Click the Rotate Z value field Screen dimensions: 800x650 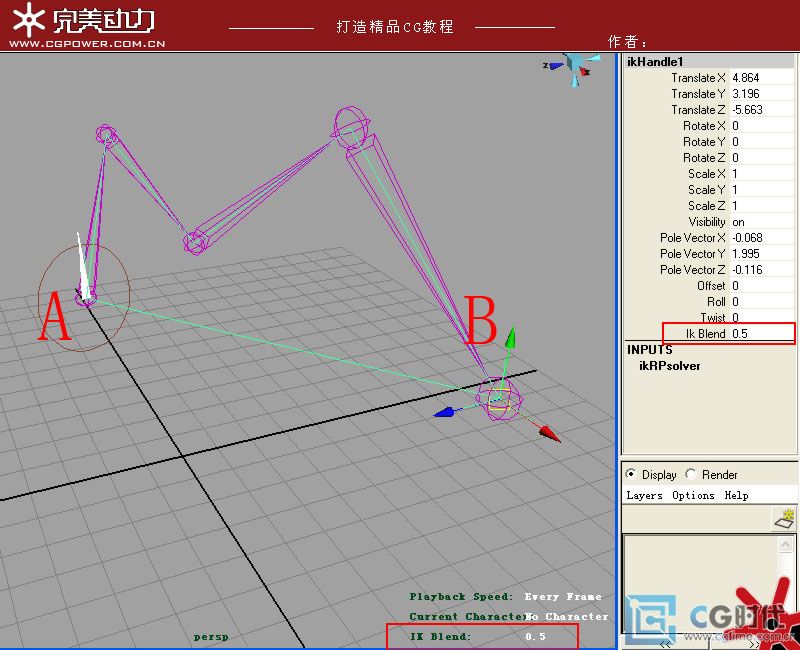click(x=762, y=158)
